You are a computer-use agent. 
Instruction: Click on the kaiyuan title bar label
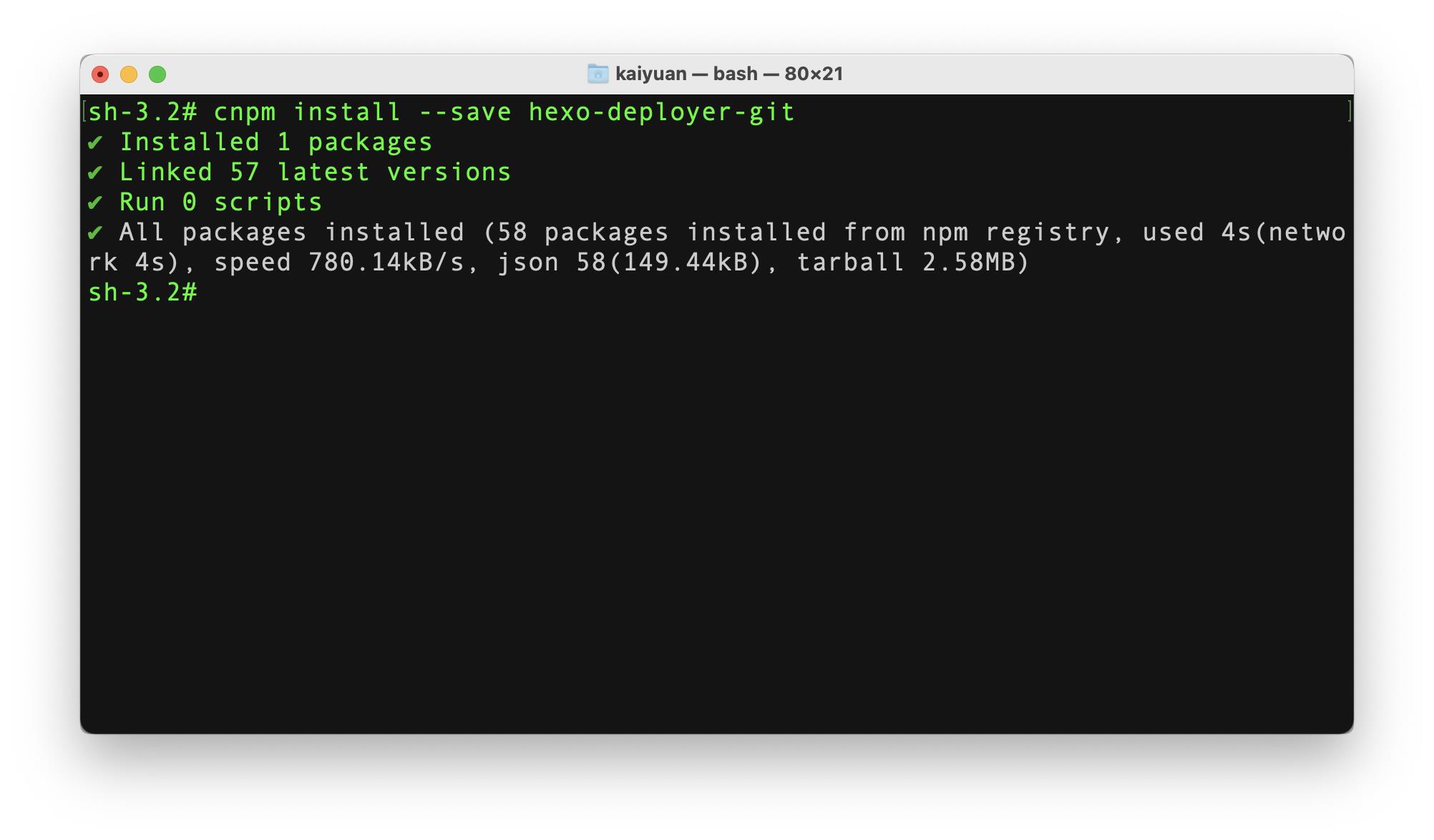point(650,74)
